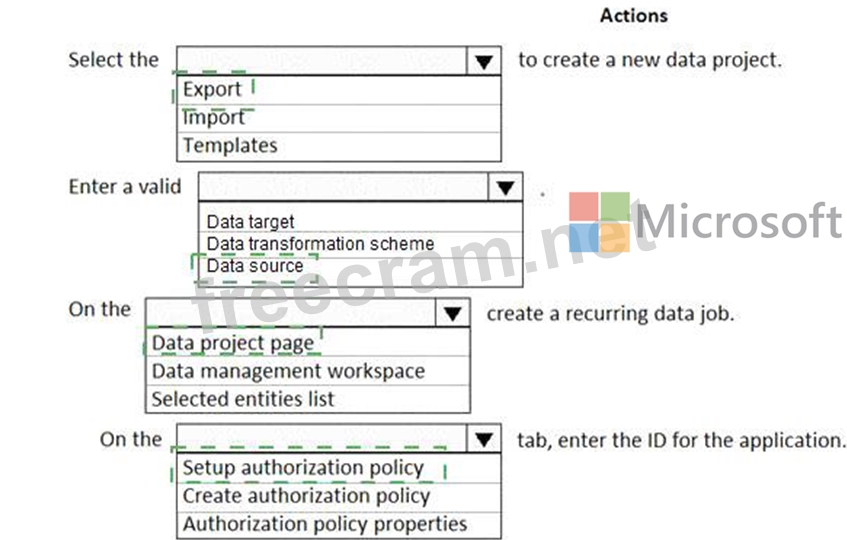Choose the Import option
This screenshot has width=847, height=540.
[214, 118]
